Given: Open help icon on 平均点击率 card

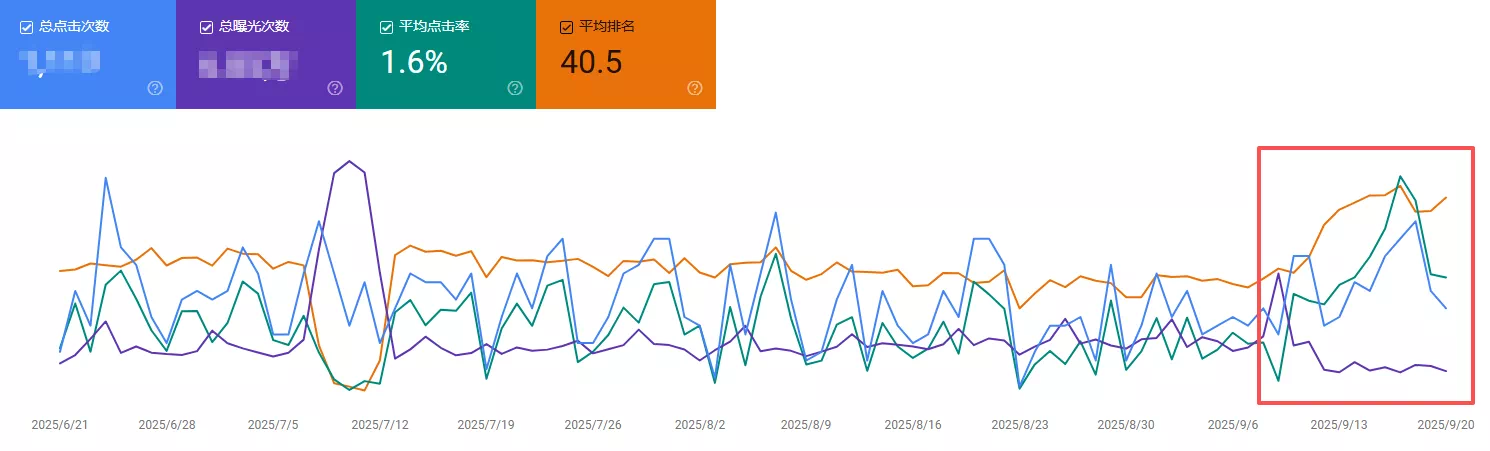Looking at the screenshot, I should [x=515, y=88].
